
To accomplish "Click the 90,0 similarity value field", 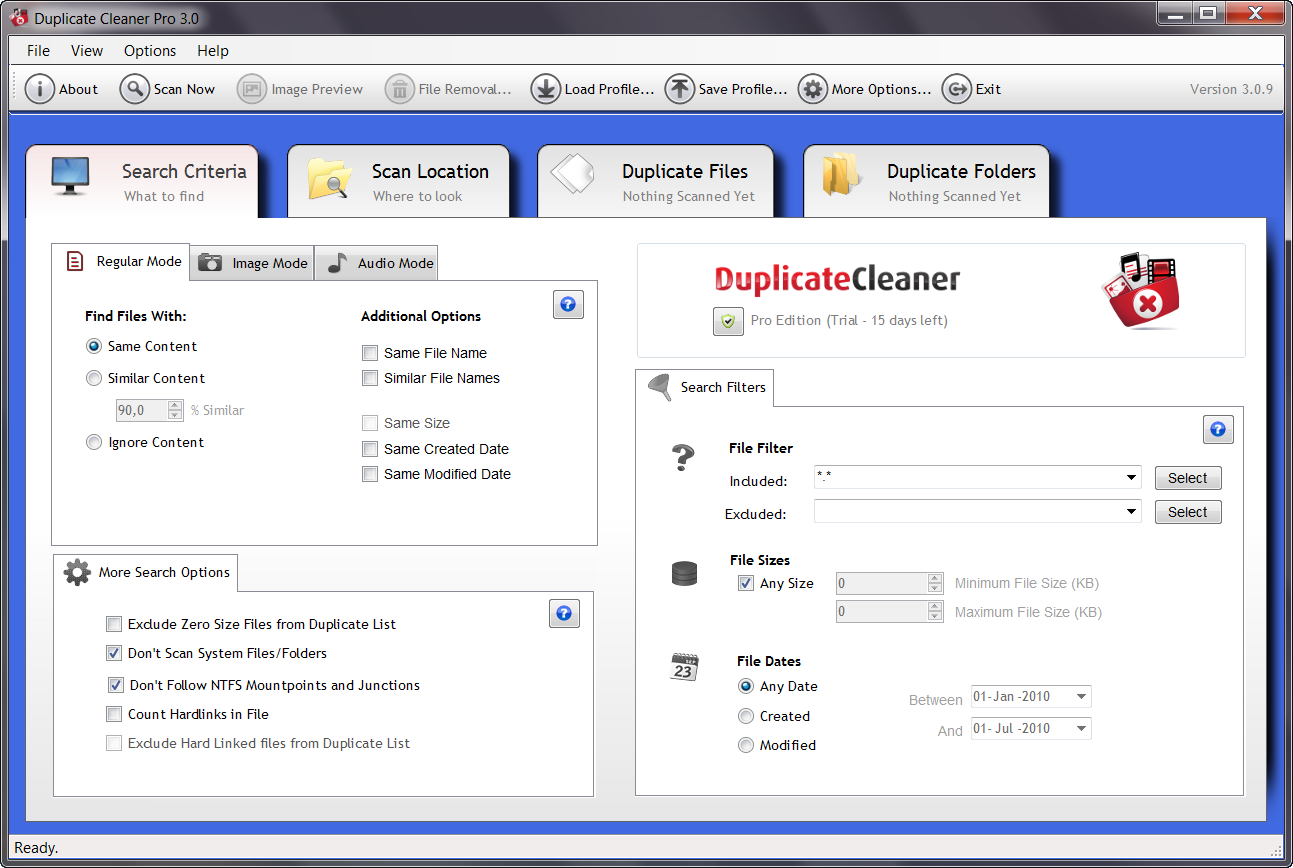I will [x=142, y=410].
